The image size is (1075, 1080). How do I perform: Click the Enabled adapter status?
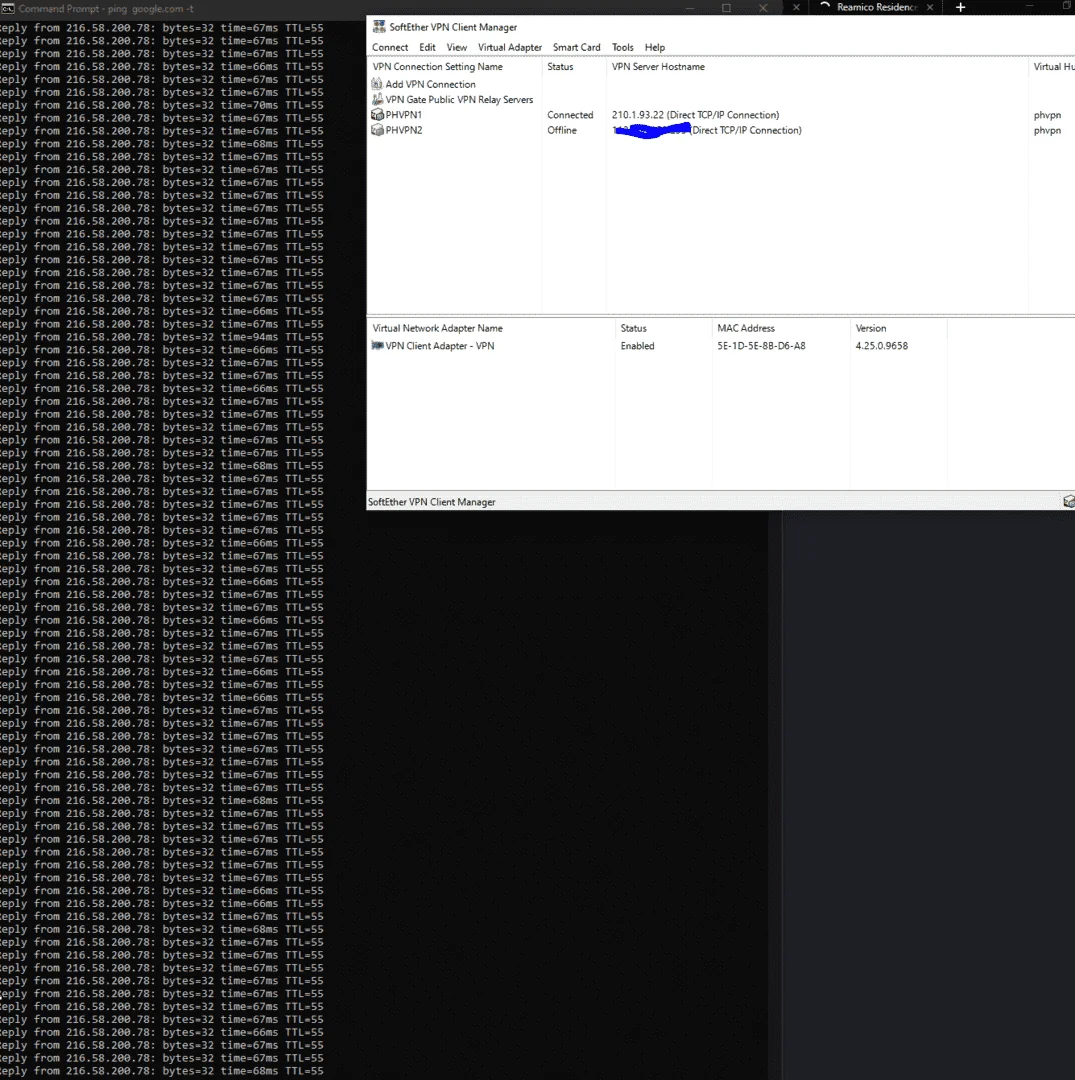(x=637, y=346)
